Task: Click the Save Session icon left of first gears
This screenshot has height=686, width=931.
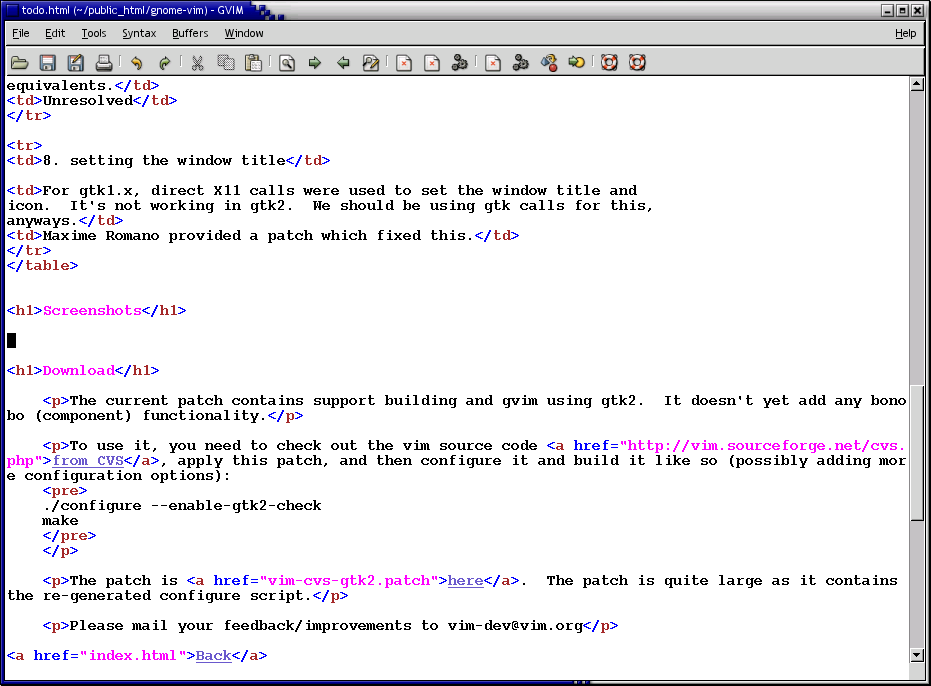Action: (432, 62)
